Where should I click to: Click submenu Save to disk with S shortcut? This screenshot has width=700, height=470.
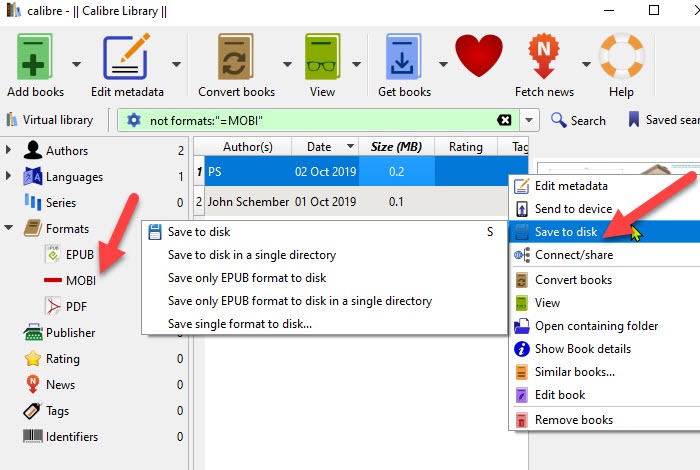[325, 232]
